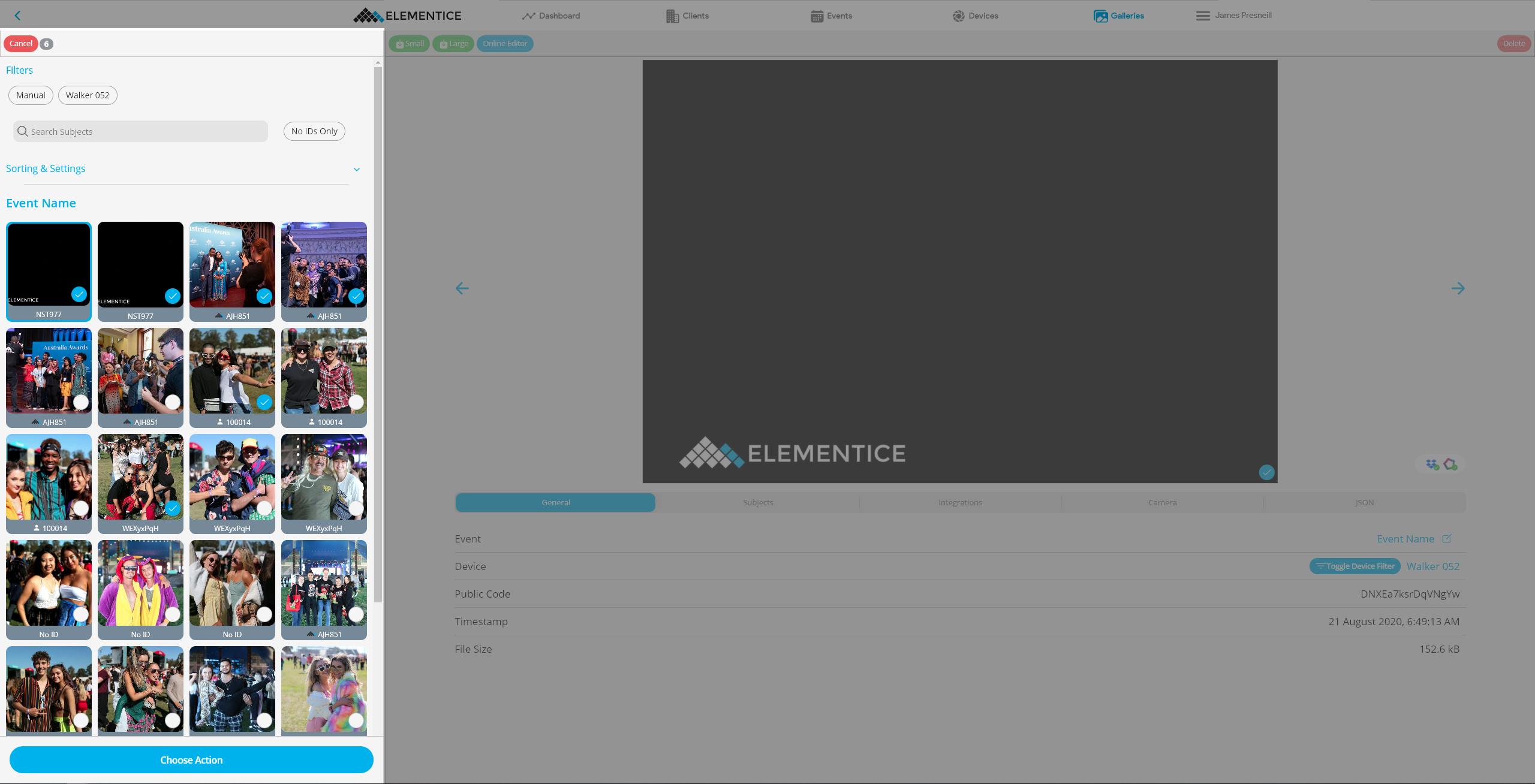The height and width of the screenshot is (784, 1535).
Task: Select the first No ID photo circle
Action: 81,614
